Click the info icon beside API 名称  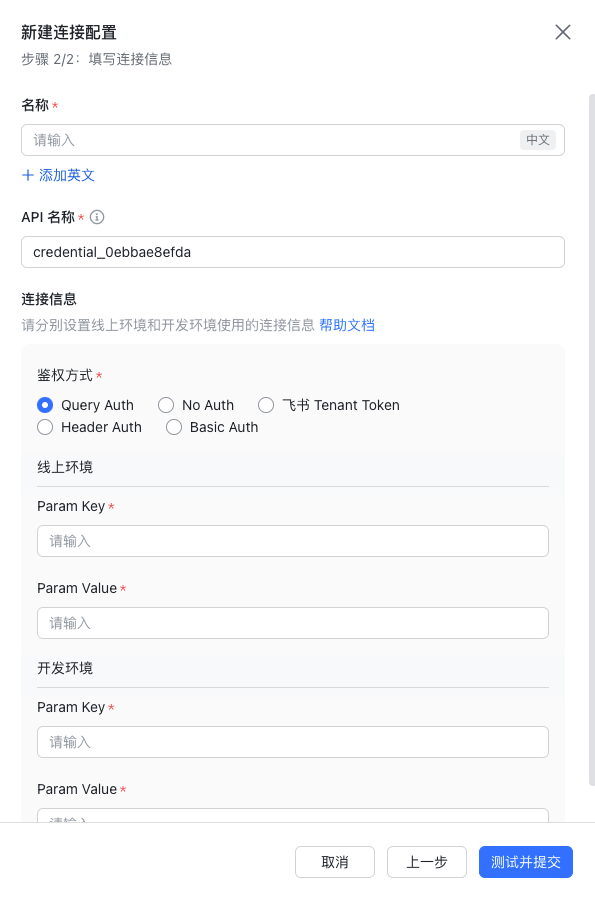click(x=97, y=217)
